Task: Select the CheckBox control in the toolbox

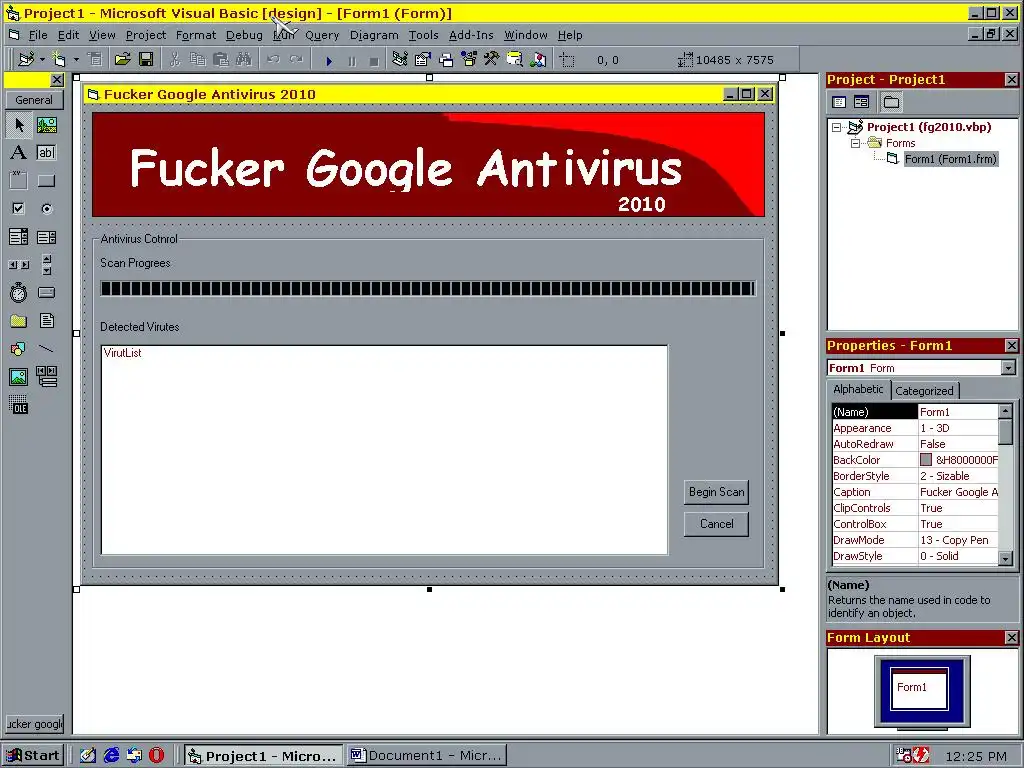Action: (18, 209)
